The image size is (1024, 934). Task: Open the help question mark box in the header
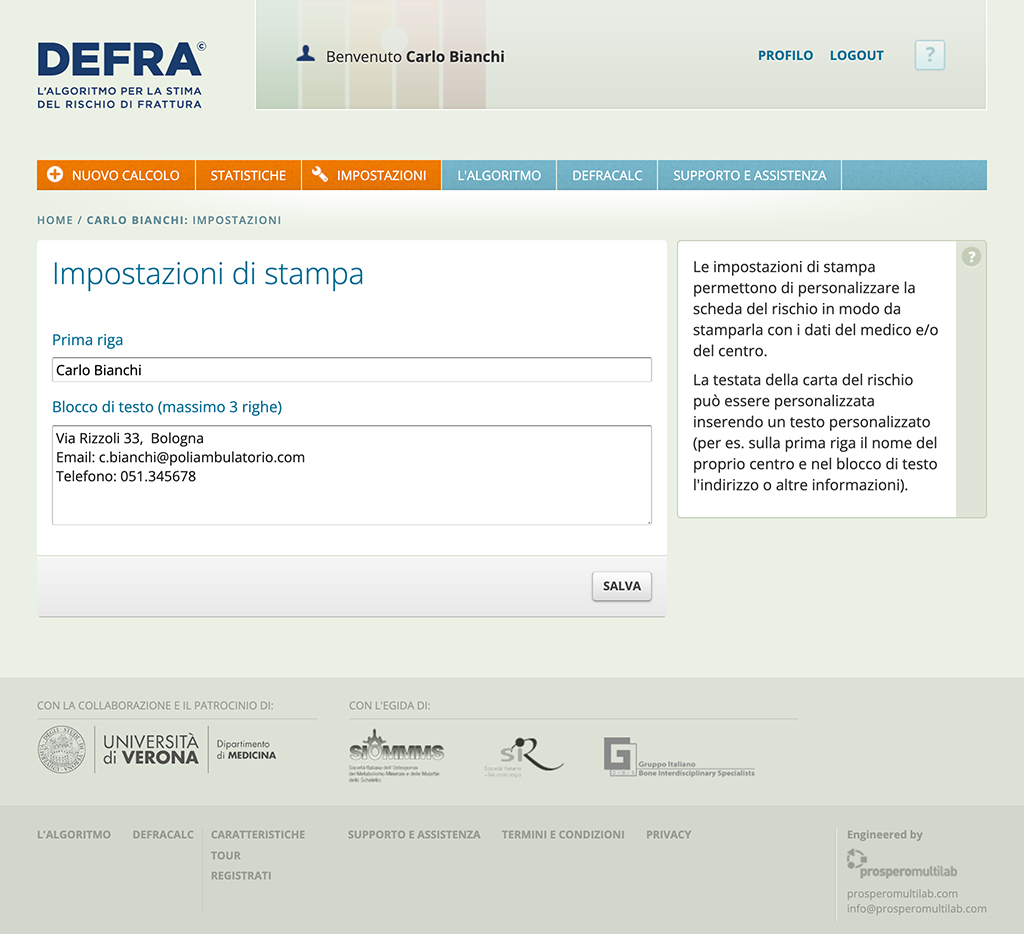click(x=929, y=55)
